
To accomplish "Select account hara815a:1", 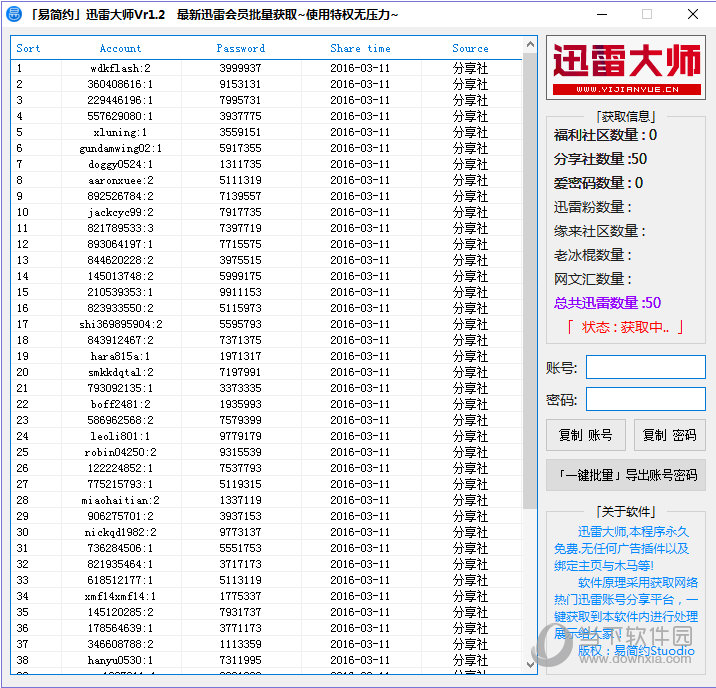I will click(121, 356).
